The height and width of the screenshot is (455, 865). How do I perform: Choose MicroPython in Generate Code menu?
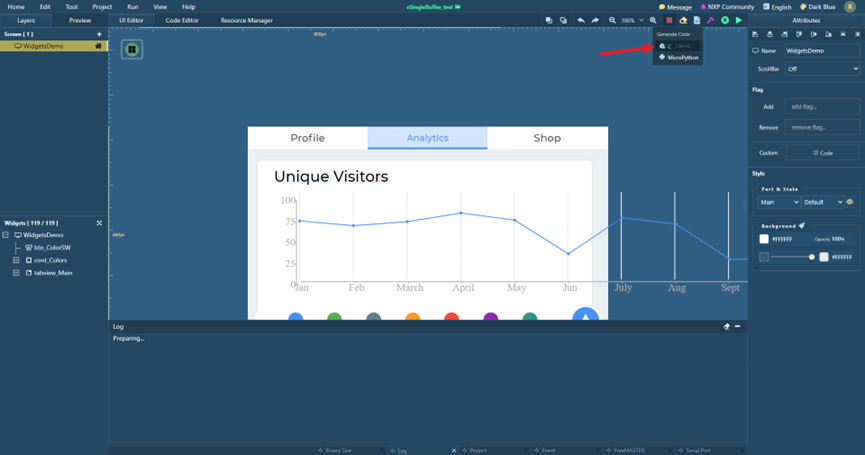coord(677,57)
